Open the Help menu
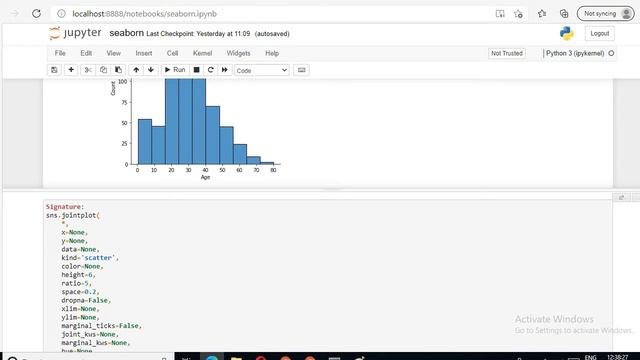This screenshot has height=360, width=640. coord(272,53)
